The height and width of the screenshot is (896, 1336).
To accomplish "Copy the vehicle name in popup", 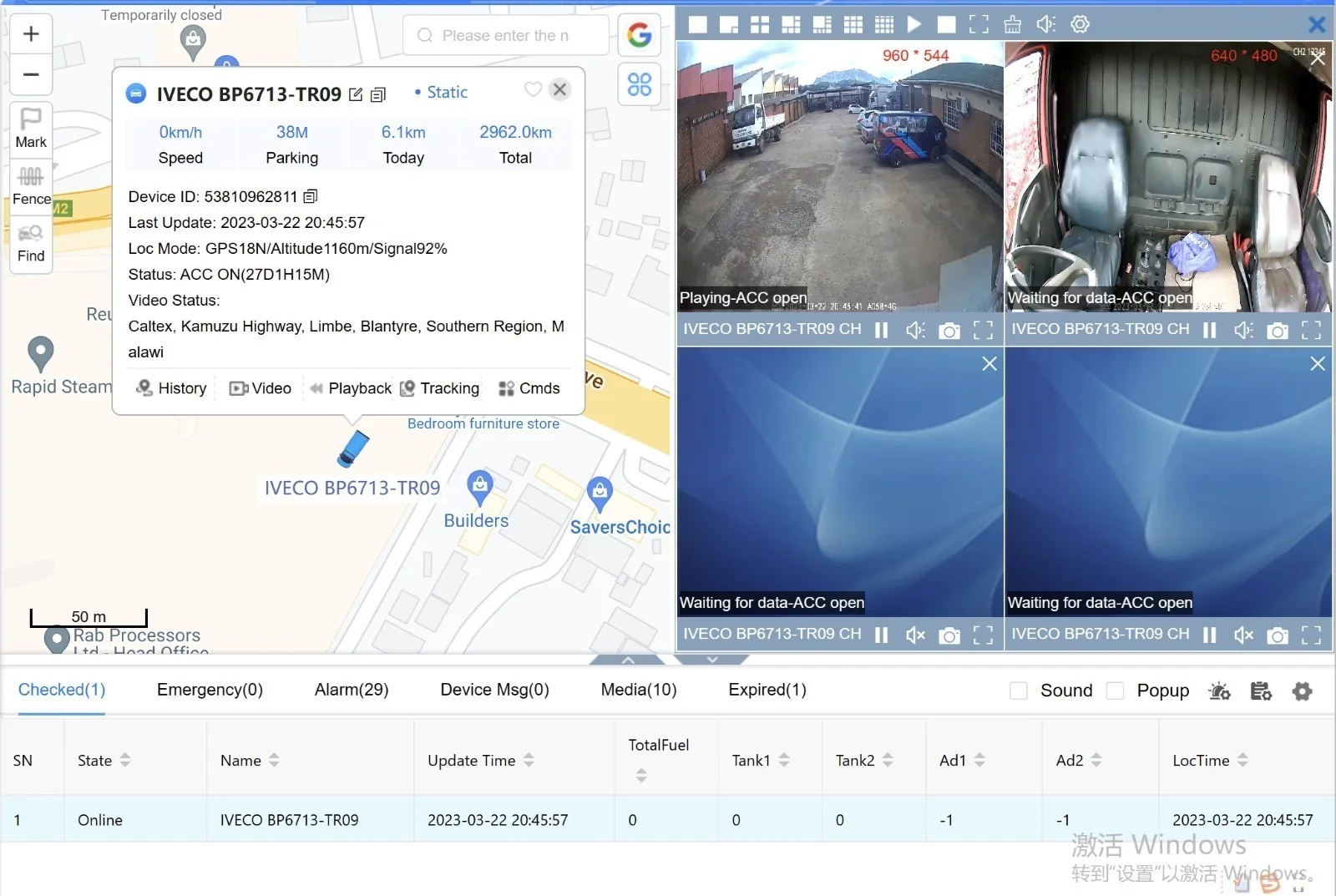I will 378,94.
